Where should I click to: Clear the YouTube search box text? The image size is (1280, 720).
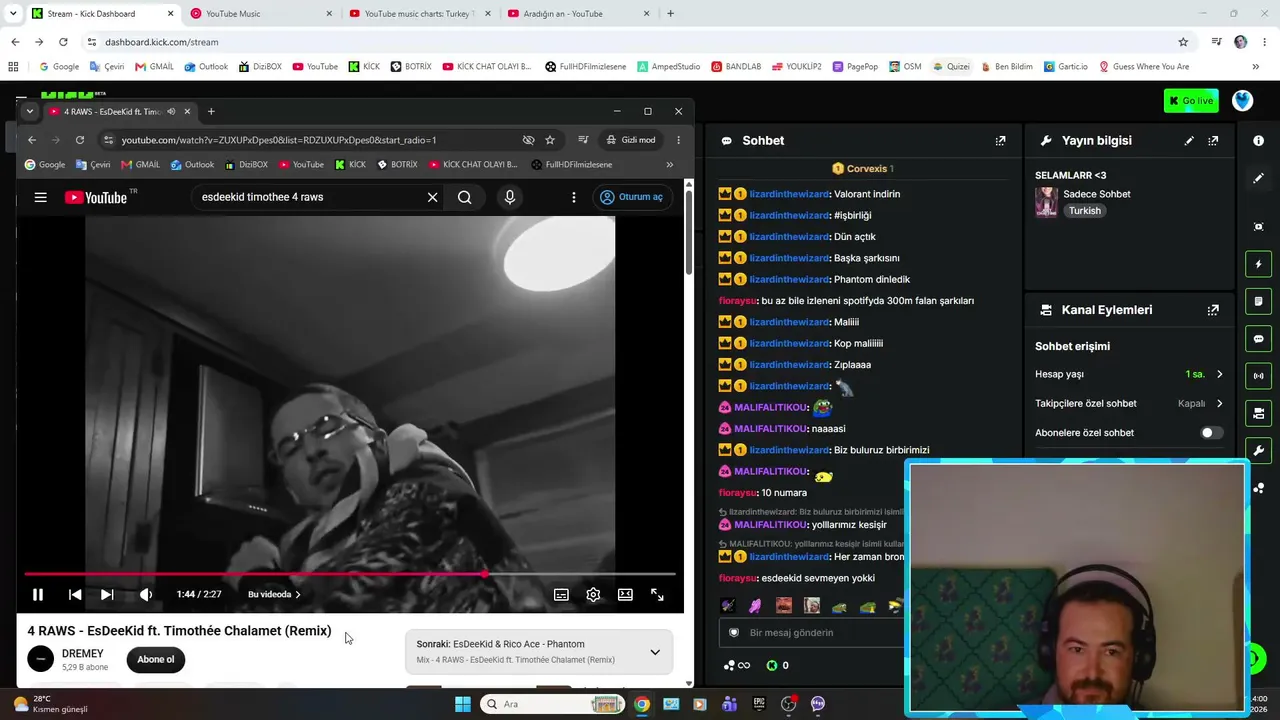[433, 197]
